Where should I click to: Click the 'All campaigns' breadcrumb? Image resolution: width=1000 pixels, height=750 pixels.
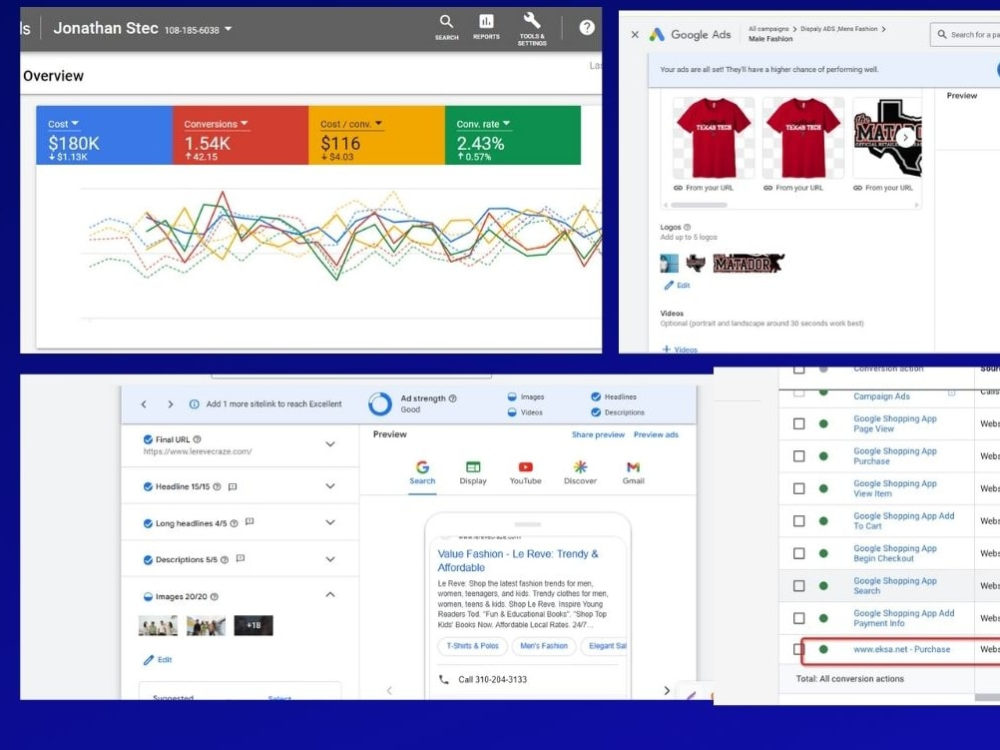pyautogui.click(x=768, y=29)
